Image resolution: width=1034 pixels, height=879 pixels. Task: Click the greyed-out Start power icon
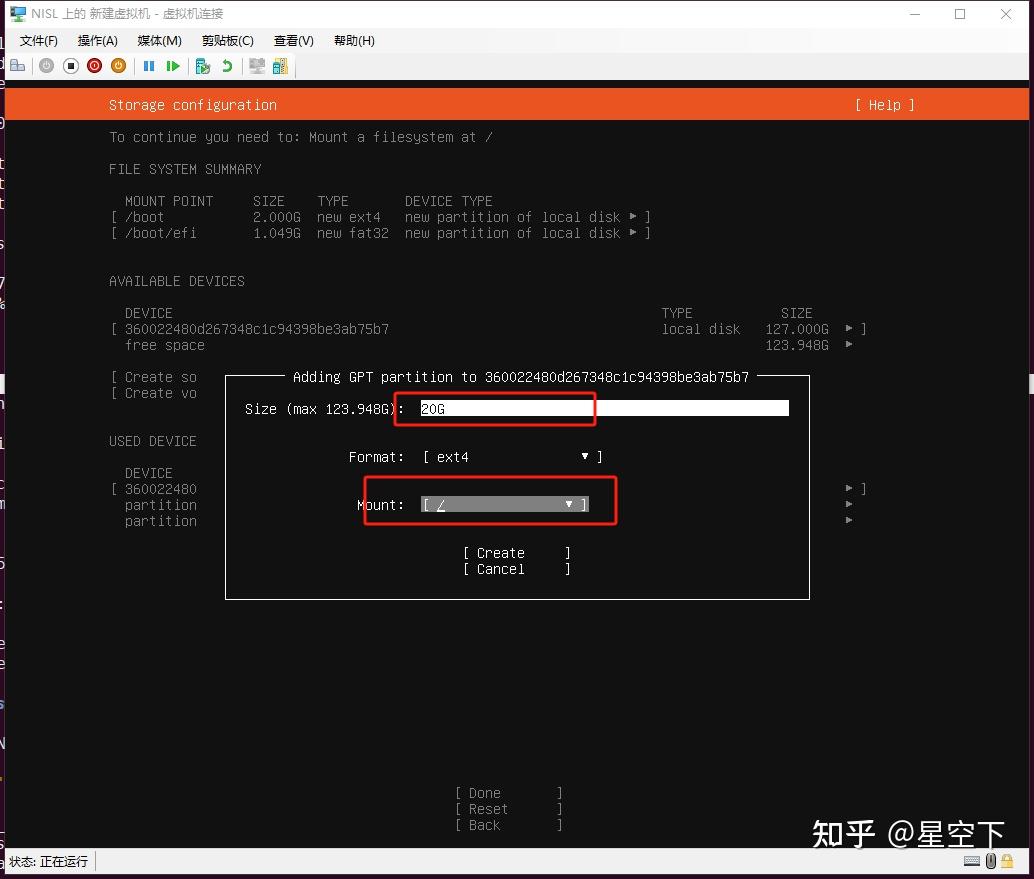[46, 66]
